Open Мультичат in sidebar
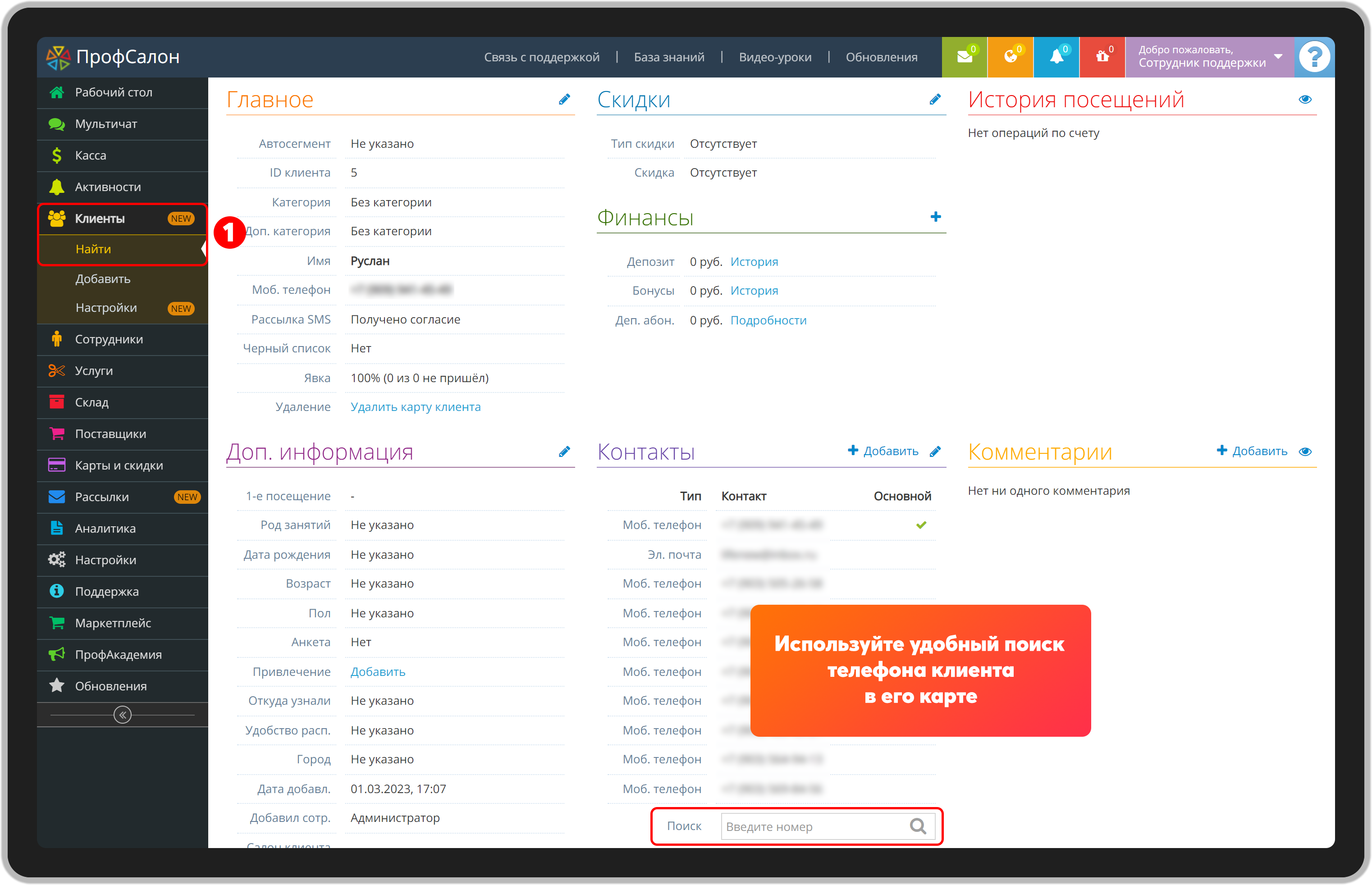The image size is (1372, 885). 123,124
